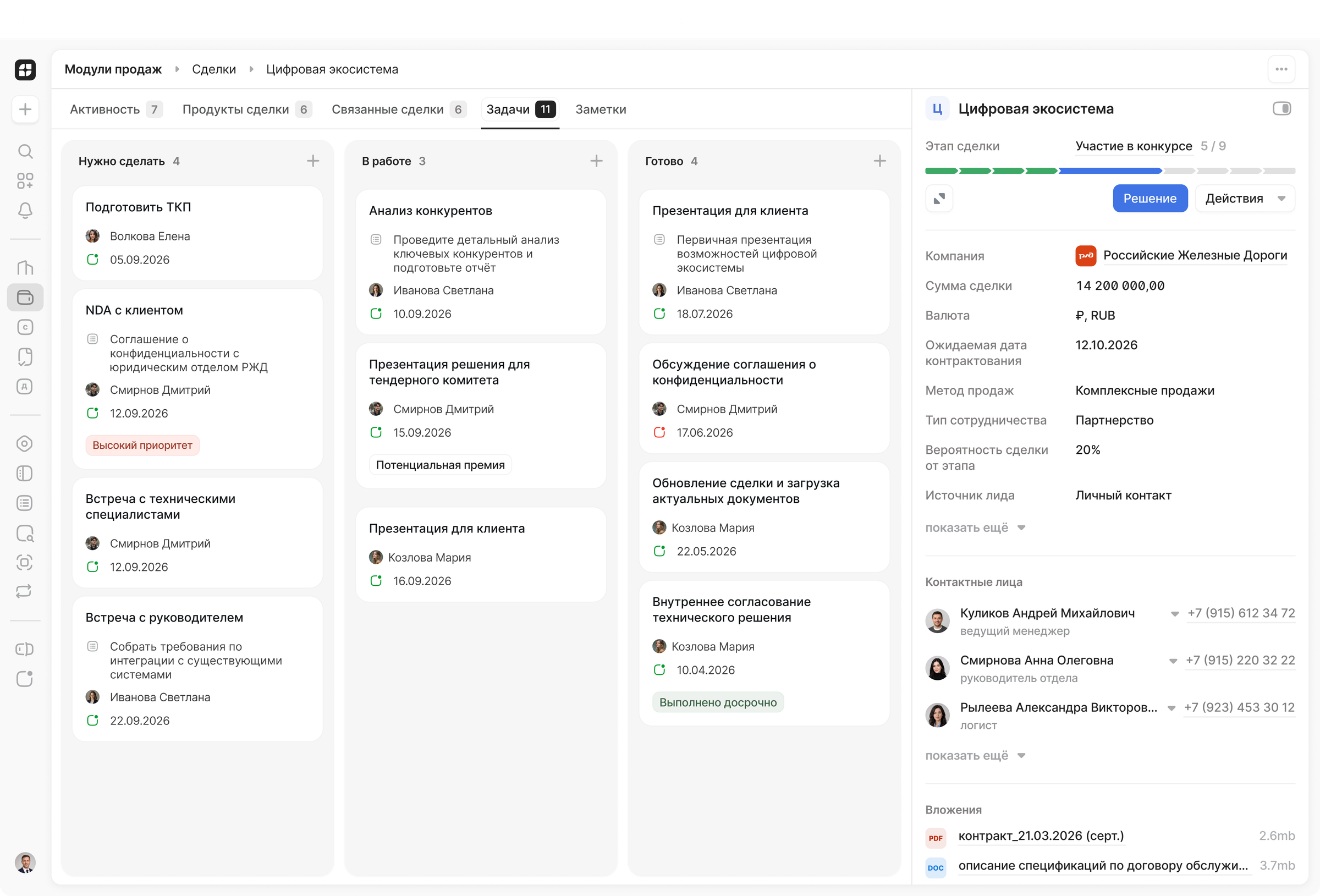
Task: Open the sync arrows icon in the sidebar
Action: tap(24, 591)
